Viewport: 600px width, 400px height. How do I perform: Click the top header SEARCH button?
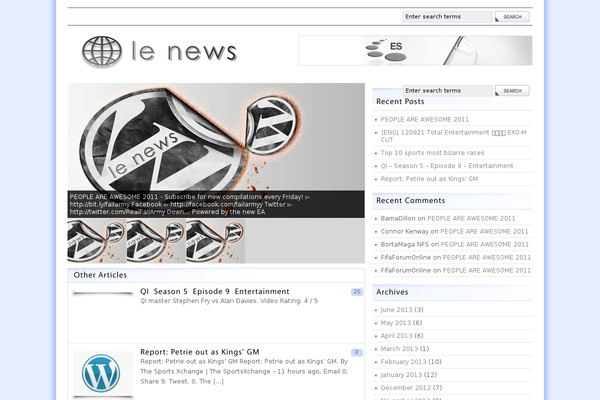pyautogui.click(x=512, y=17)
